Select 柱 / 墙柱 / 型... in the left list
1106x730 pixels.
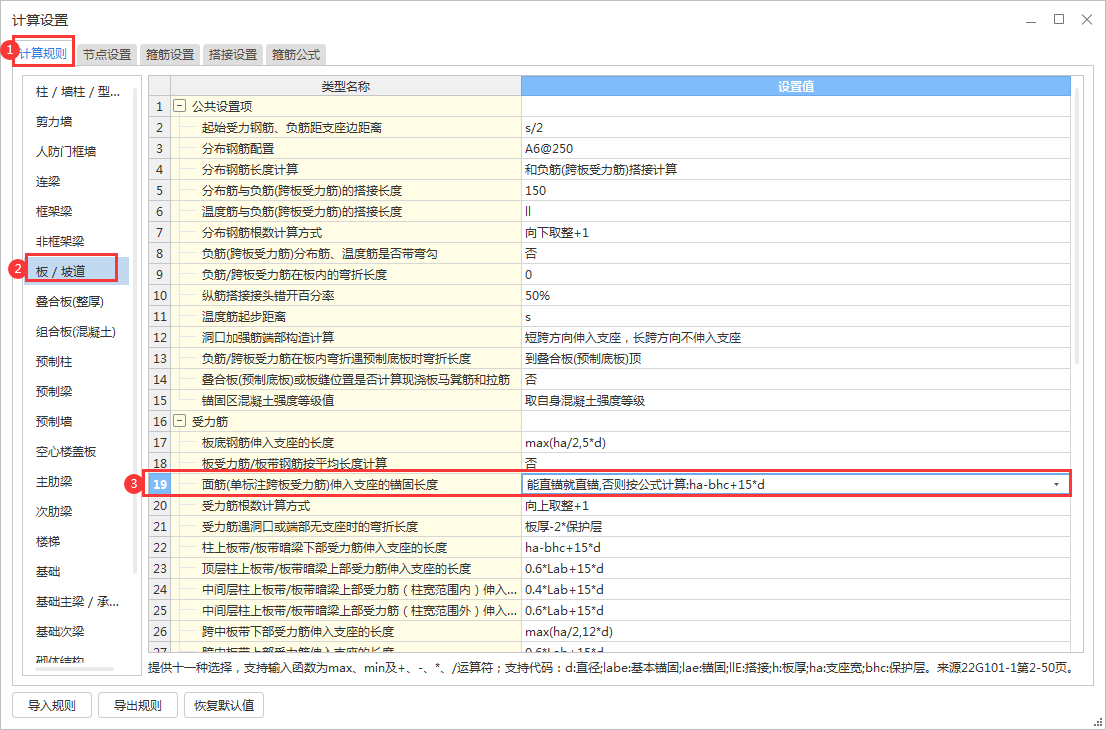coord(78,92)
